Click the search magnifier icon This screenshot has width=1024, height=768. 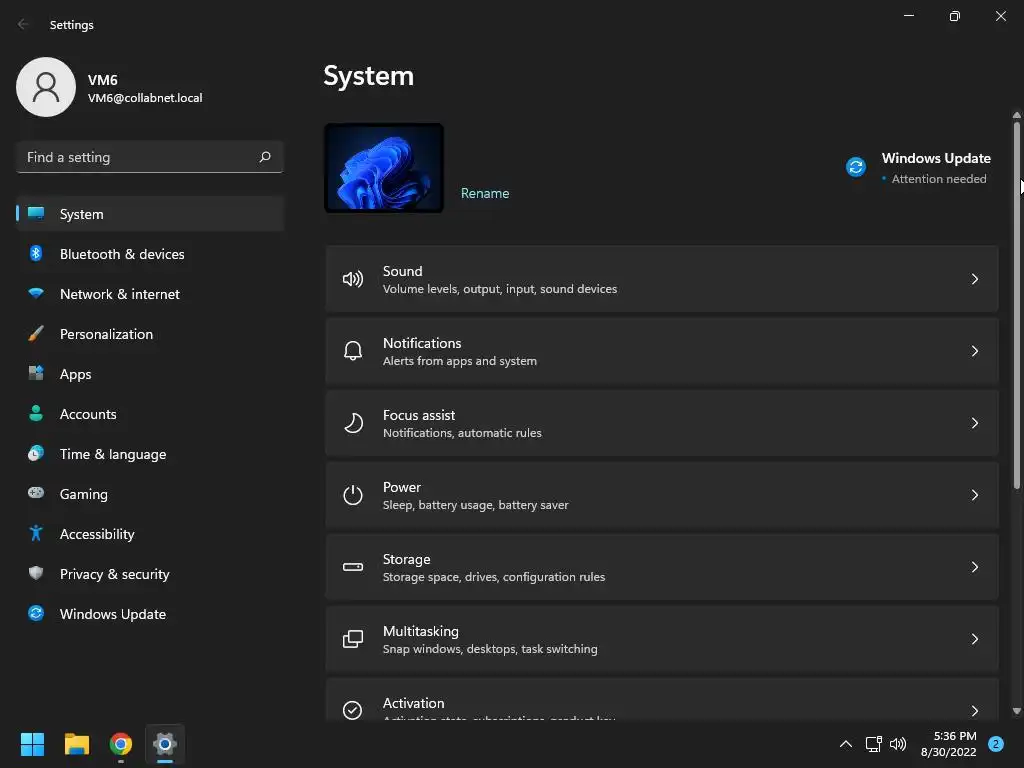(265, 157)
